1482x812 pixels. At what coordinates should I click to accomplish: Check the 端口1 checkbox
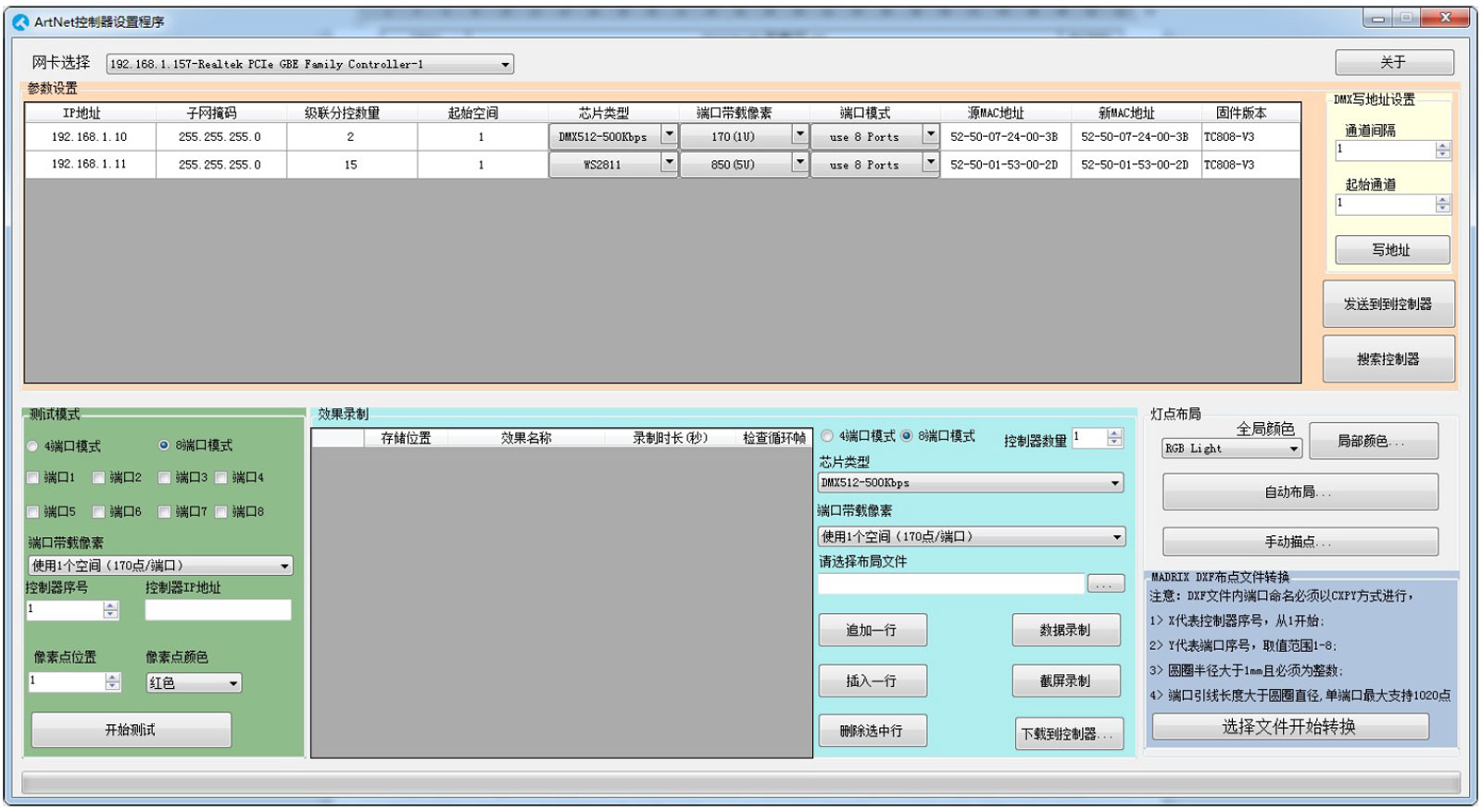tap(33, 478)
